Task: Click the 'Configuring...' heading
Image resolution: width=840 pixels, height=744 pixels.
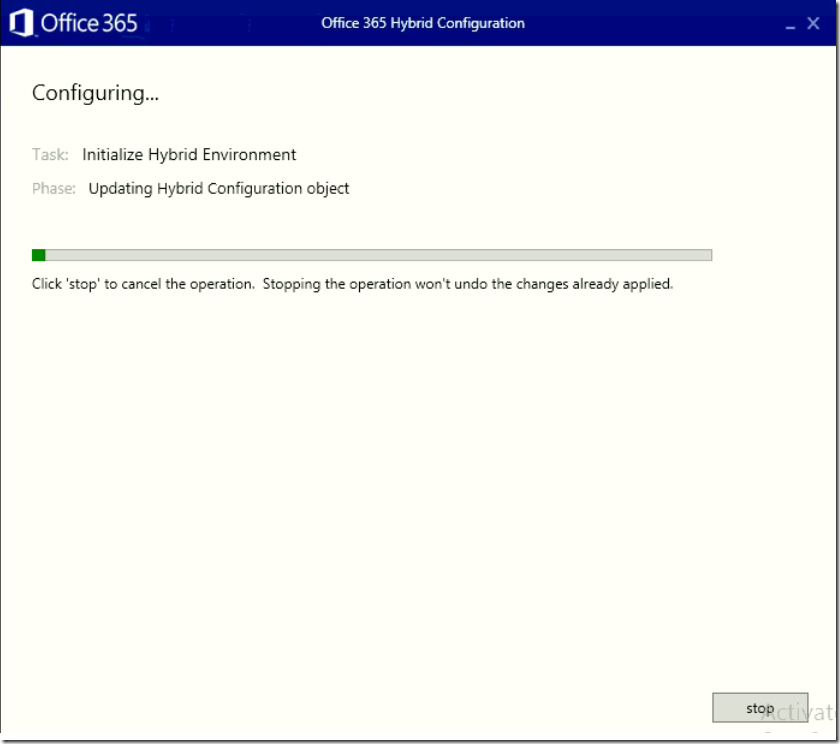Action: [x=95, y=93]
